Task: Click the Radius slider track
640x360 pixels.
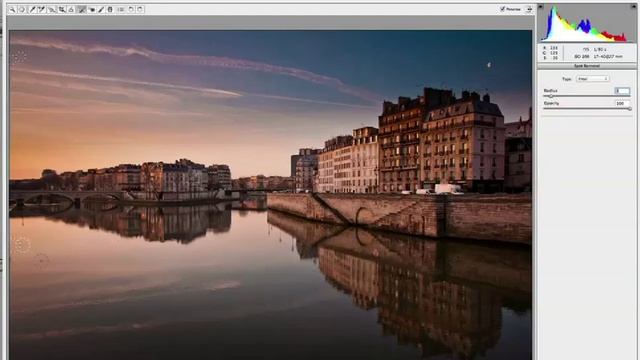Action: [587, 96]
